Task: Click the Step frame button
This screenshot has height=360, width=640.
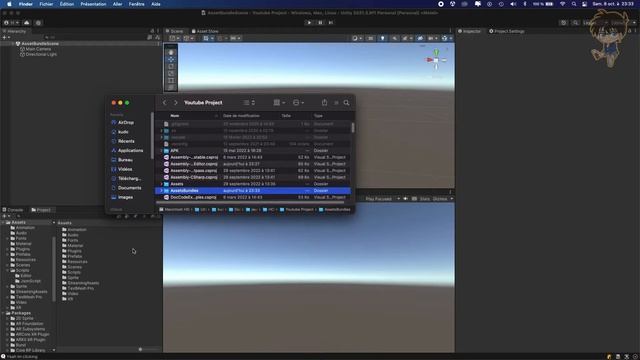Action: [331, 22]
